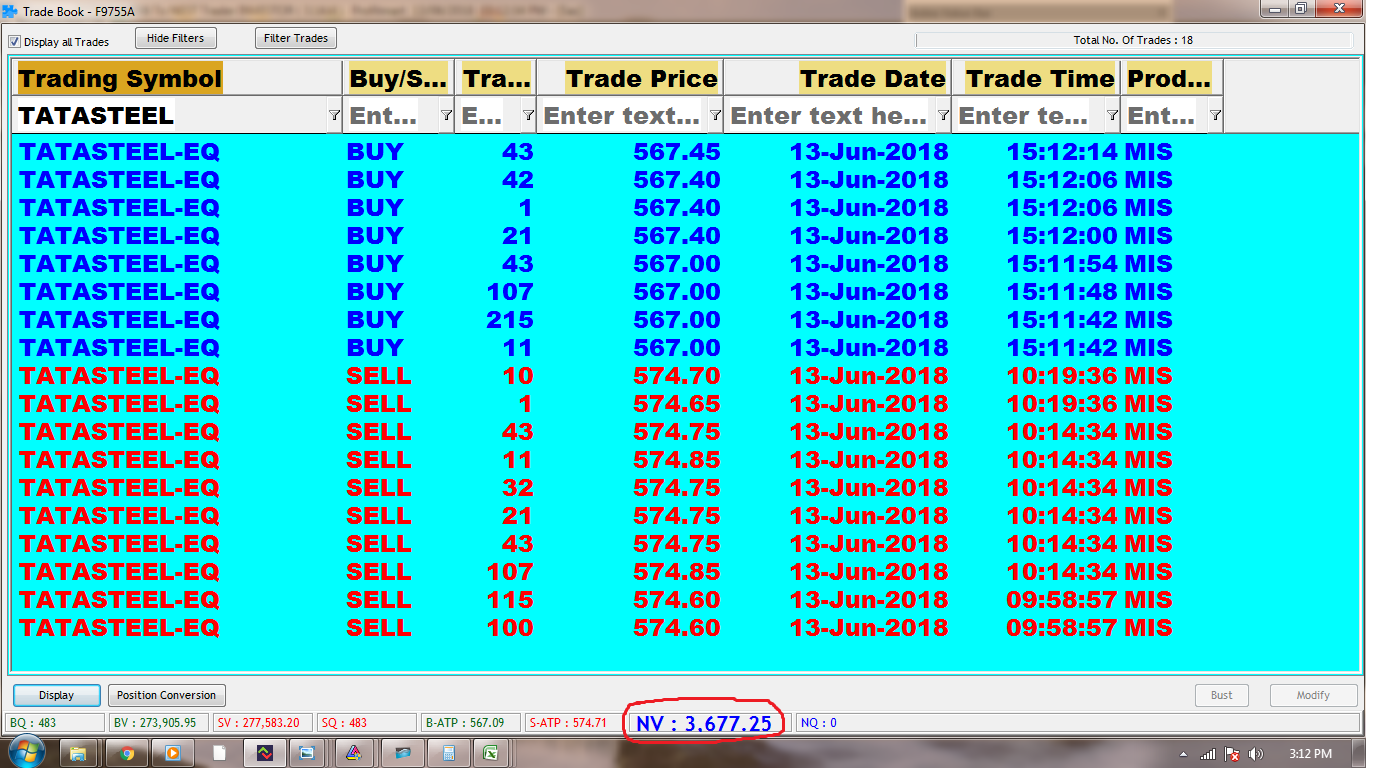Select the SELL quantity 115 cell
1380x768 pixels.
pyautogui.click(x=510, y=600)
